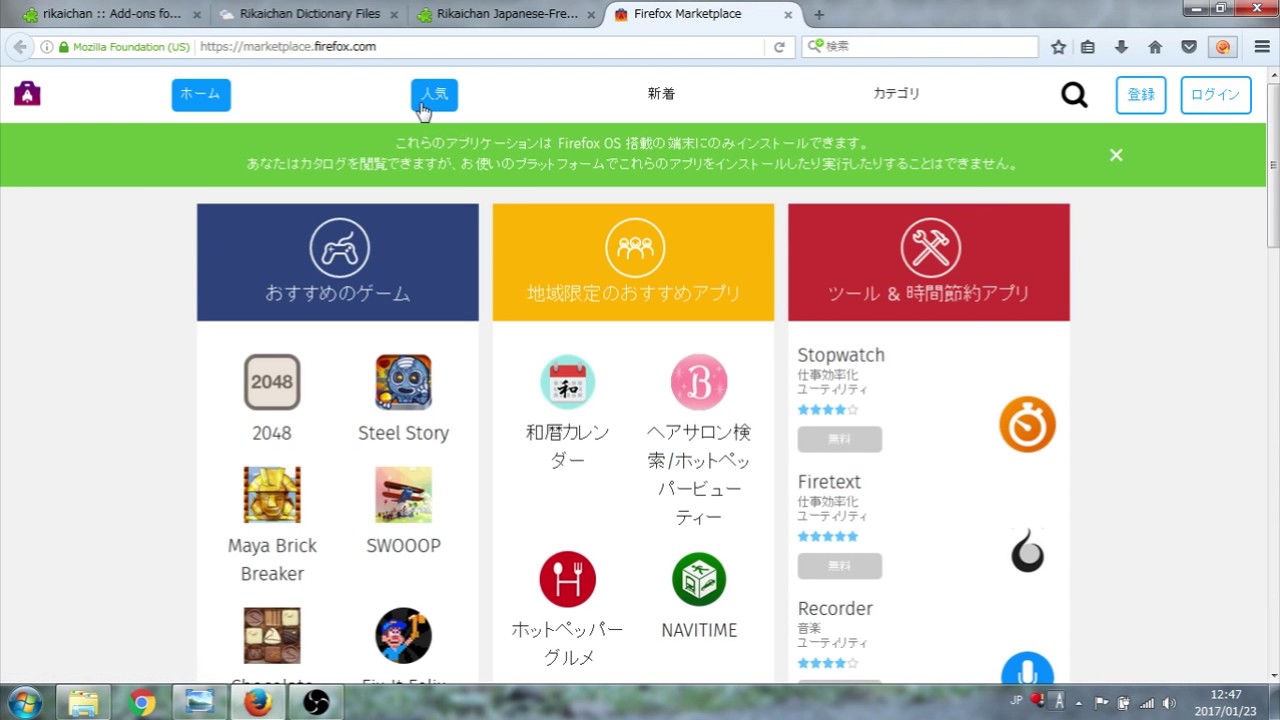
Task: Toggle the Rikaichan toolbar icon
Action: [x=1222, y=47]
